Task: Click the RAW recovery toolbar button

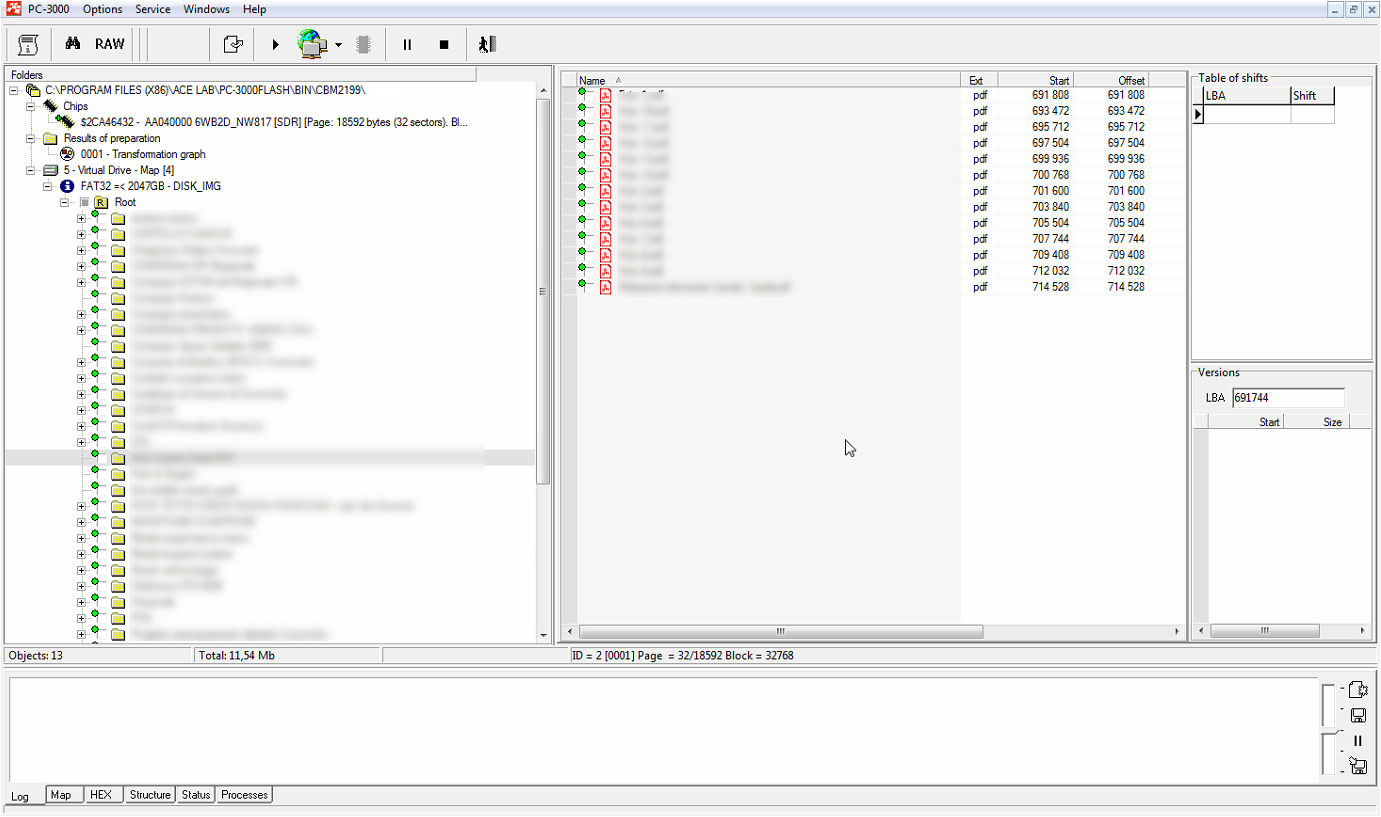Action: pyautogui.click(x=110, y=44)
